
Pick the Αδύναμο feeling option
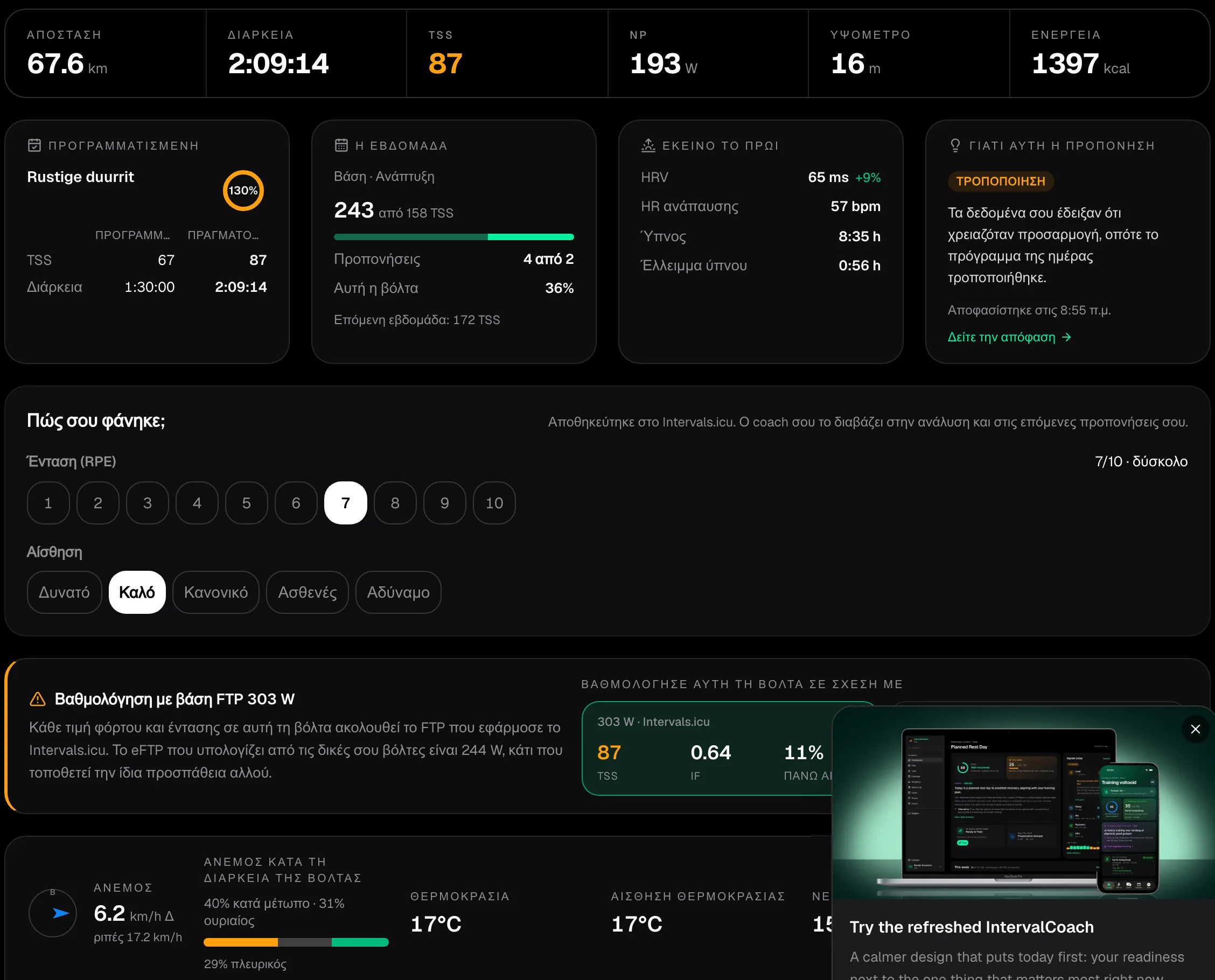(399, 592)
